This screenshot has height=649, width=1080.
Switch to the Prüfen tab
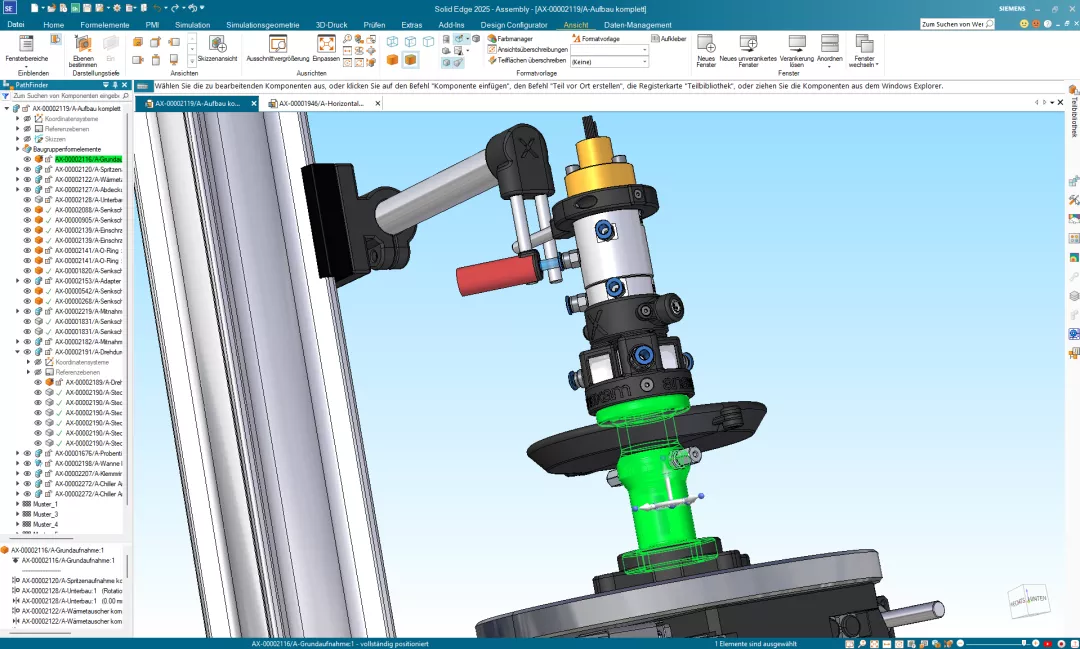pyautogui.click(x=374, y=25)
